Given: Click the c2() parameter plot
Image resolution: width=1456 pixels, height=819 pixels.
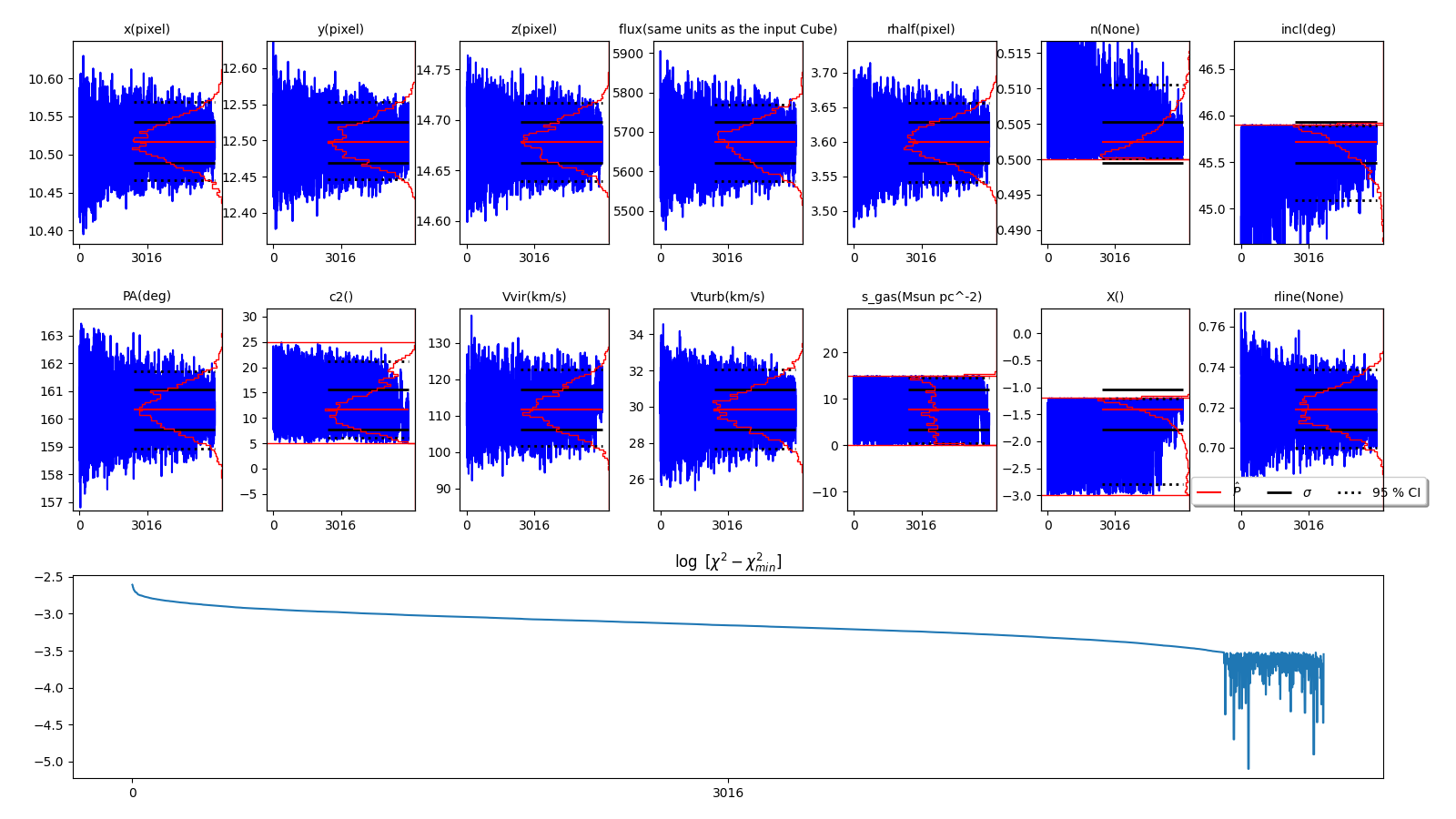Looking at the screenshot, I should click(340, 409).
